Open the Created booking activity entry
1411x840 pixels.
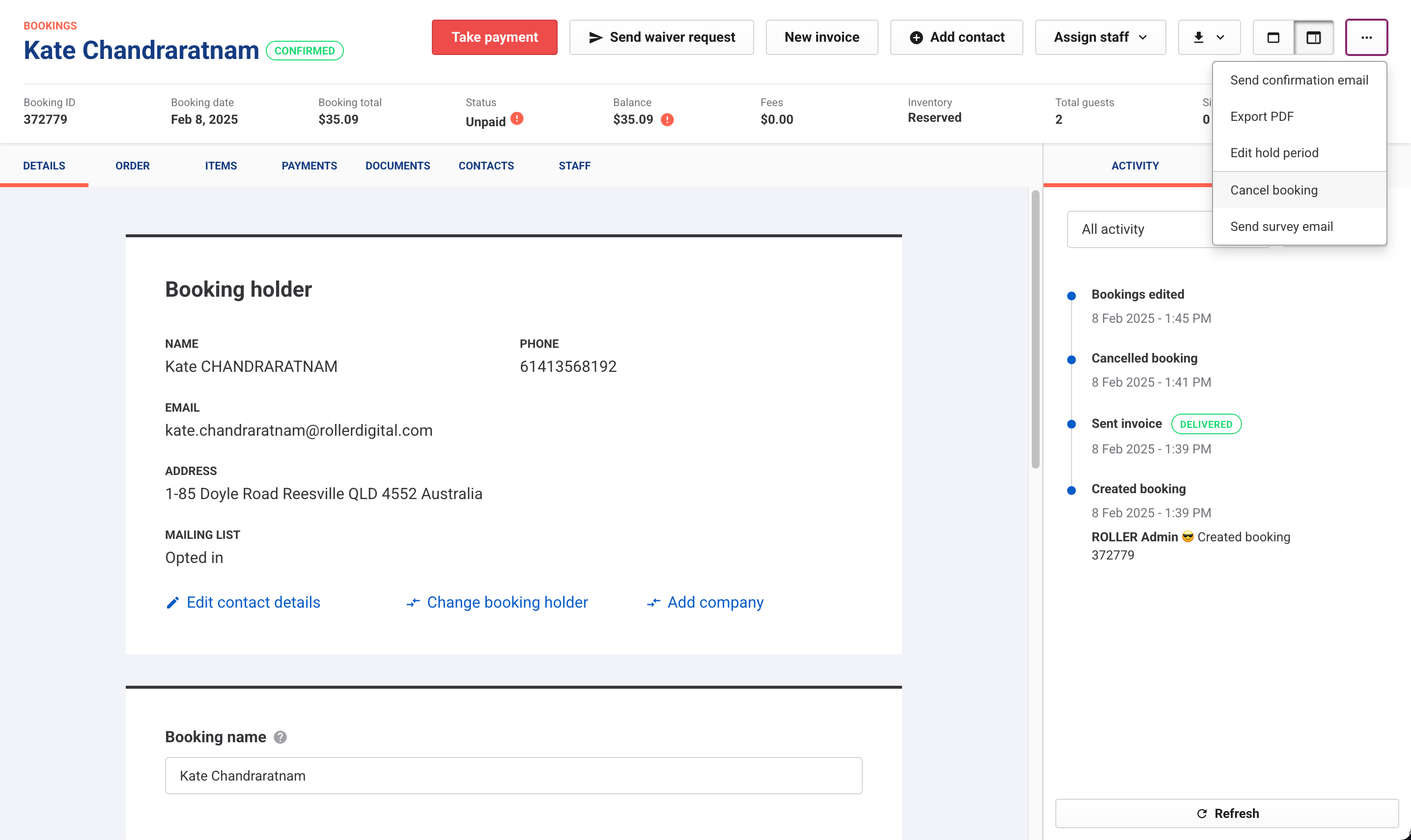[1138, 488]
